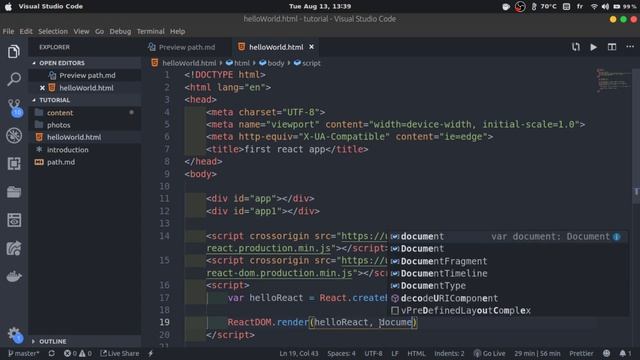Image resolution: width=640 pixels, height=360 pixels.
Task: Open the Source Control view
Action: pos(15,108)
